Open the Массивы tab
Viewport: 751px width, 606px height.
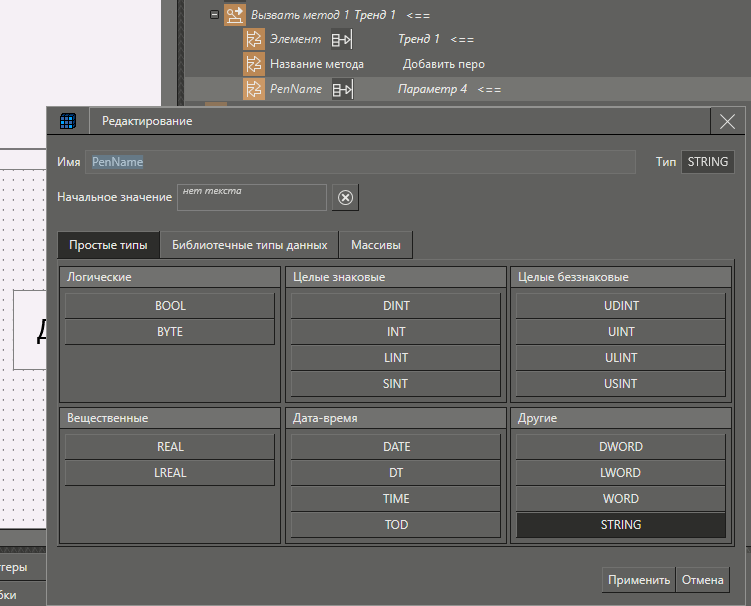(375, 245)
